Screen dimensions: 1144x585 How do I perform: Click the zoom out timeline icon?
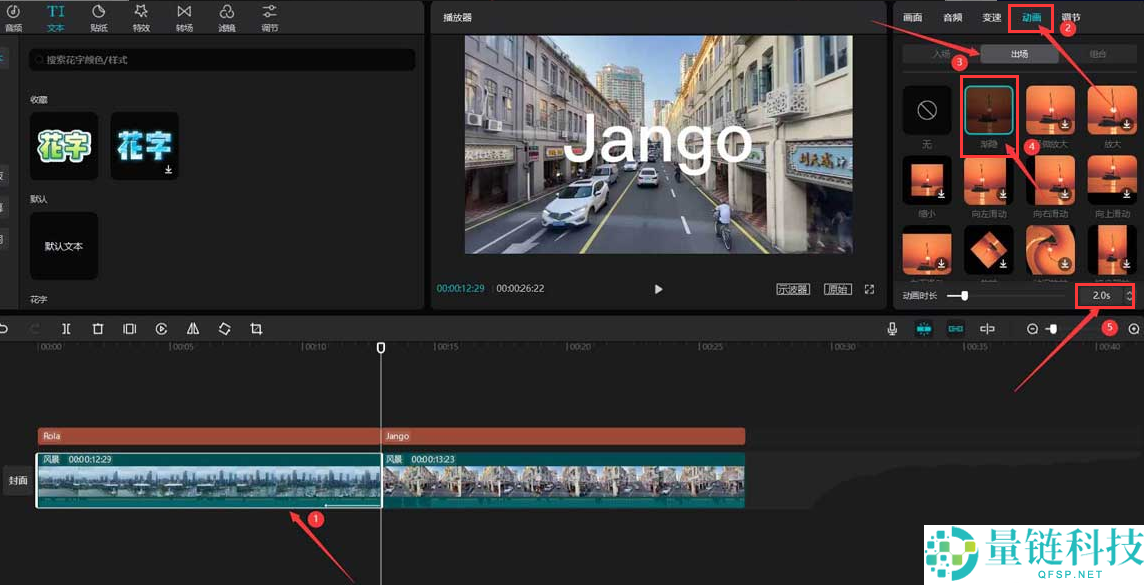pyautogui.click(x=1032, y=329)
